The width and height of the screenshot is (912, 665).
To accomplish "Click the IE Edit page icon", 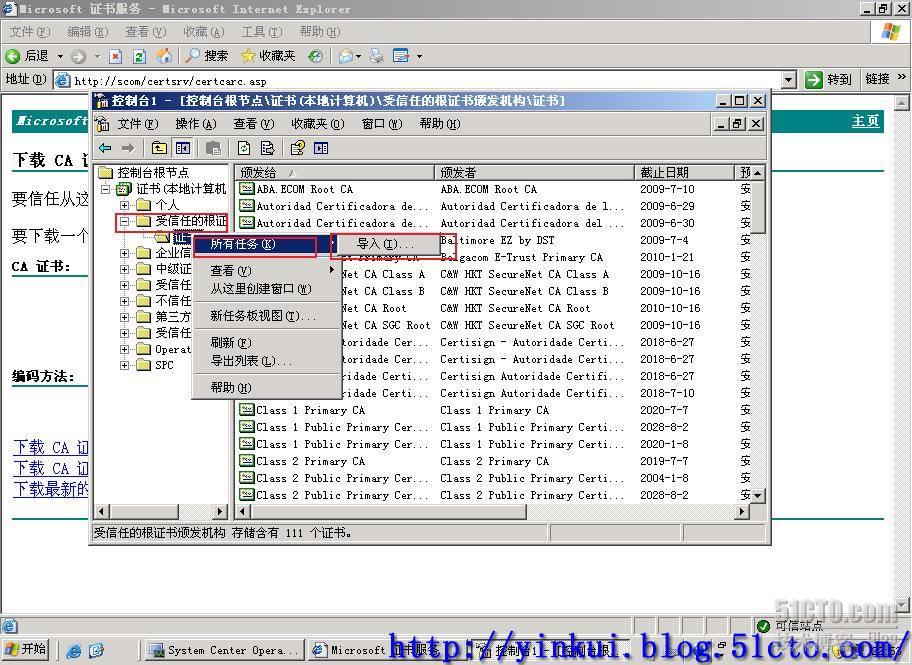I will coord(401,56).
